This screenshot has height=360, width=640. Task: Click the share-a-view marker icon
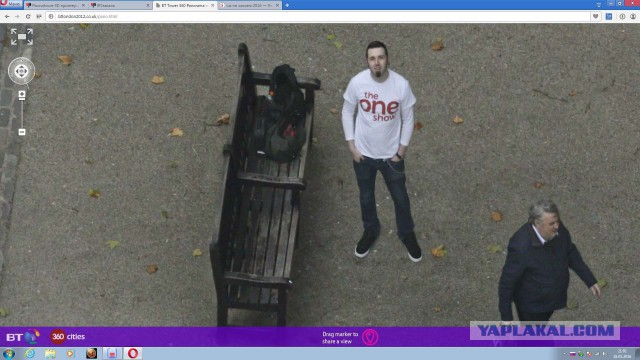tap(370, 337)
